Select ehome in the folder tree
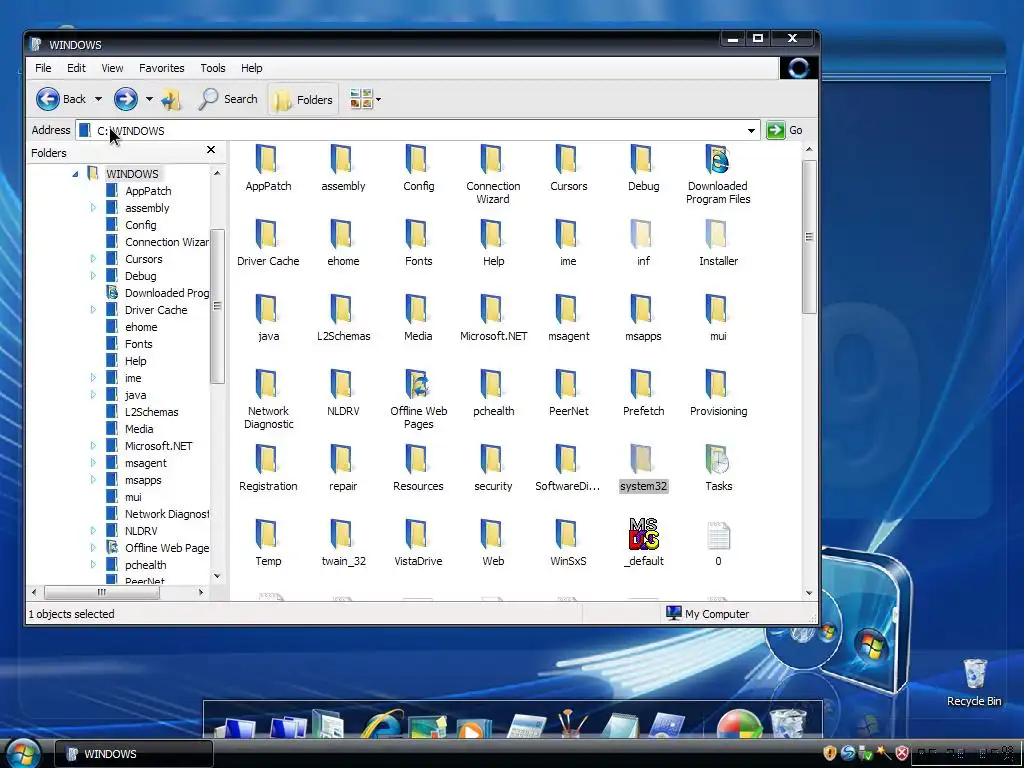Screen dimensions: 1024x768 pyautogui.click(x=141, y=327)
